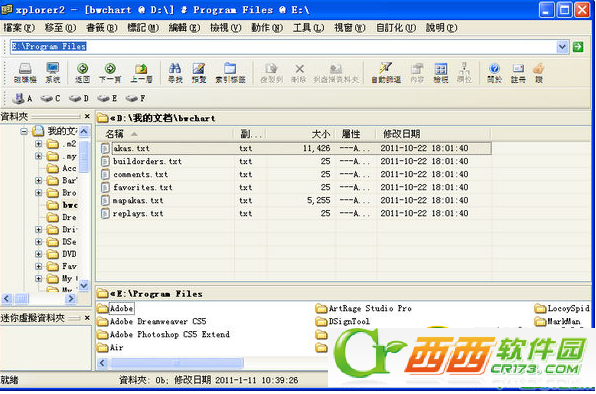
Task: Click the 定位 tree locate icon
Action: (464, 72)
